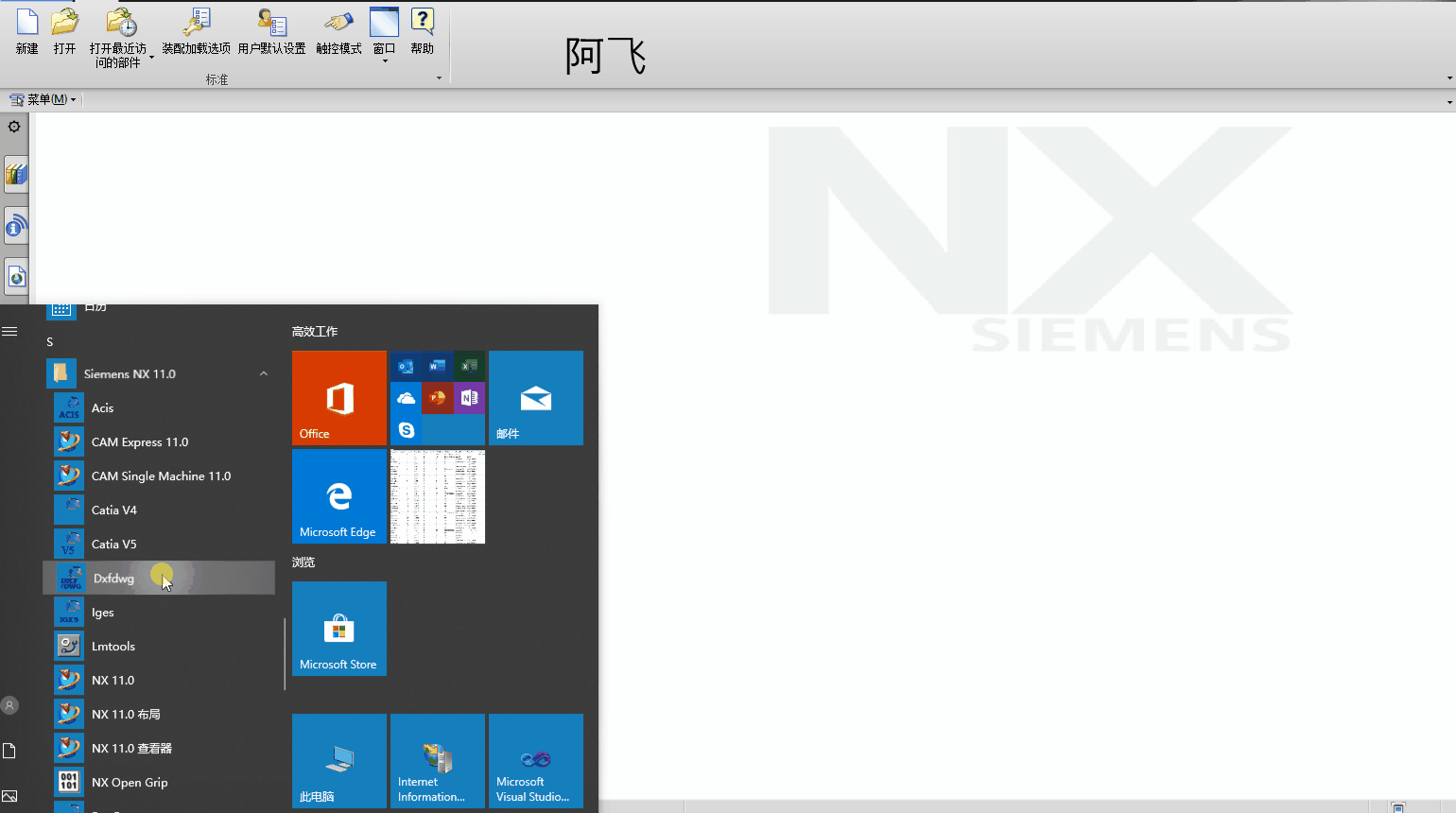The height and width of the screenshot is (813, 1456).
Task: Click the 窗口 window icon
Action: 384,23
